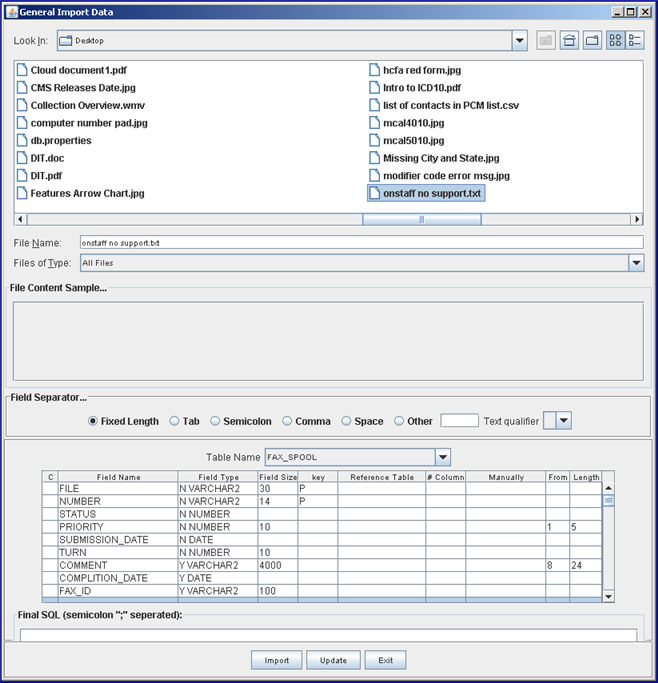Click field table scroll up arrow
The height and width of the screenshot is (683, 658).
point(608,488)
